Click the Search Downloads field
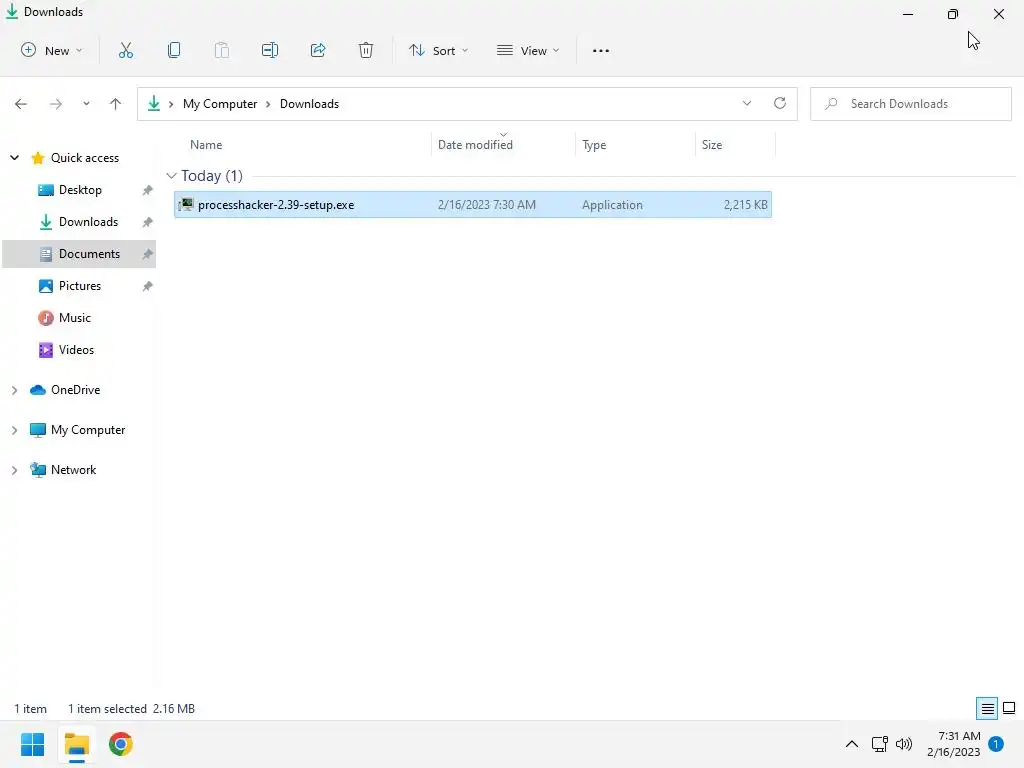This screenshot has height=768, width=1024. tap(910, 104)
